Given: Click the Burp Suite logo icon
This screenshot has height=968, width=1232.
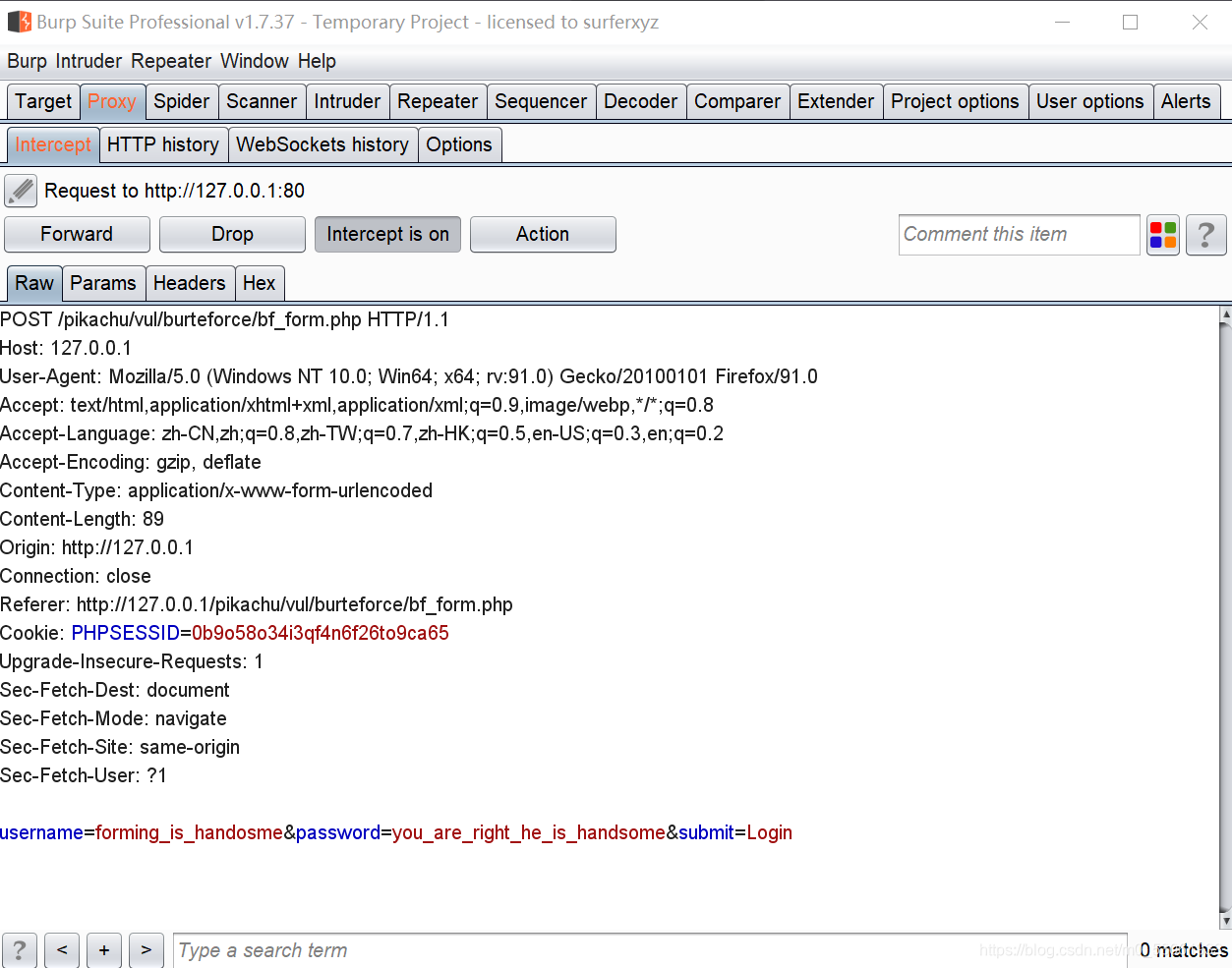Looking at the screenshot, I should (19, 22).
